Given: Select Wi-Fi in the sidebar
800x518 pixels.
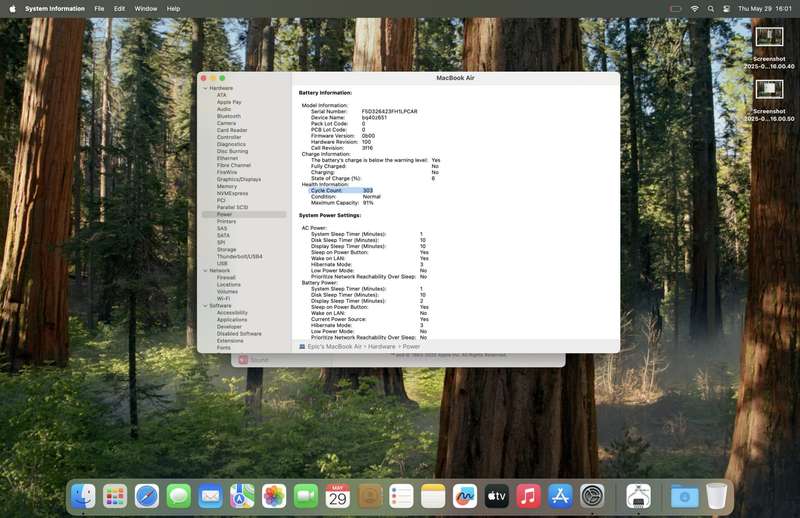Looking at the screenshot, I should [x=223, y=299].
